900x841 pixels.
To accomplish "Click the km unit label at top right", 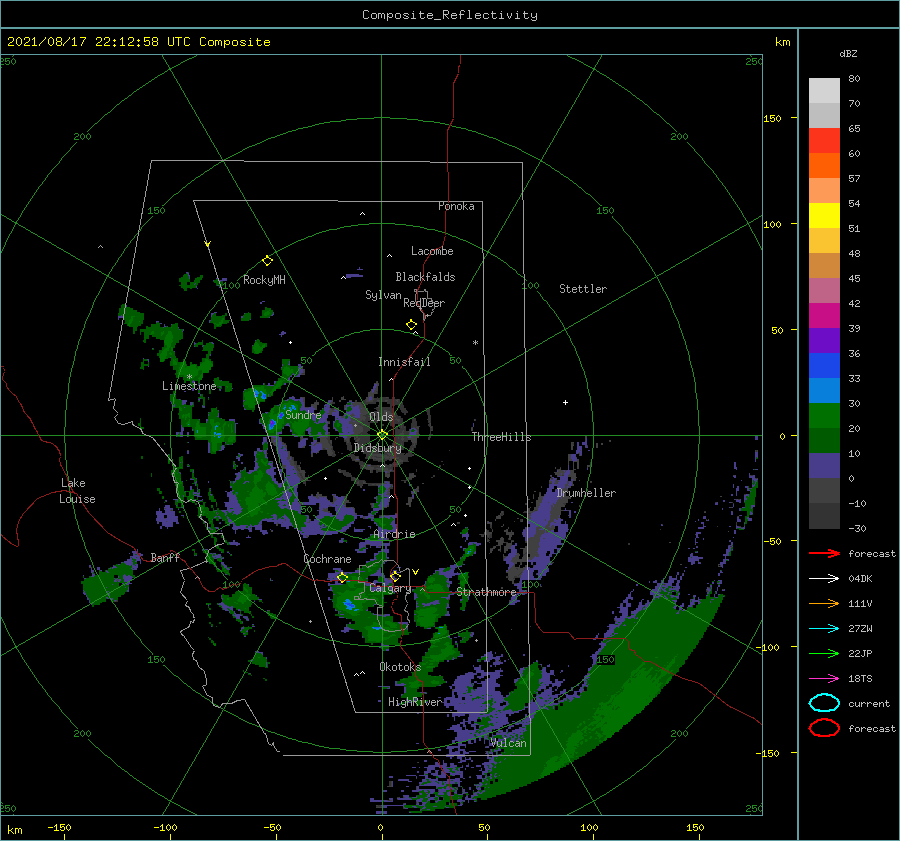I will 782,42.
